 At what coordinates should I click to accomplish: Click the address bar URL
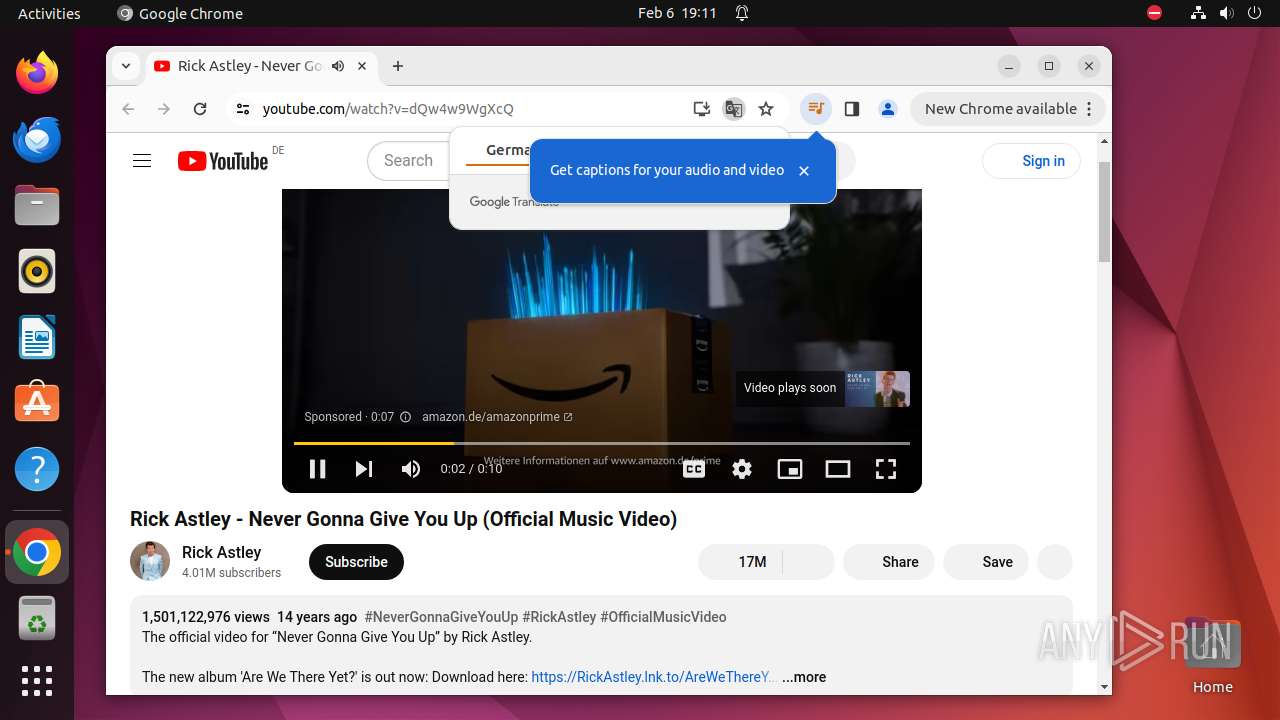point(388,109)
